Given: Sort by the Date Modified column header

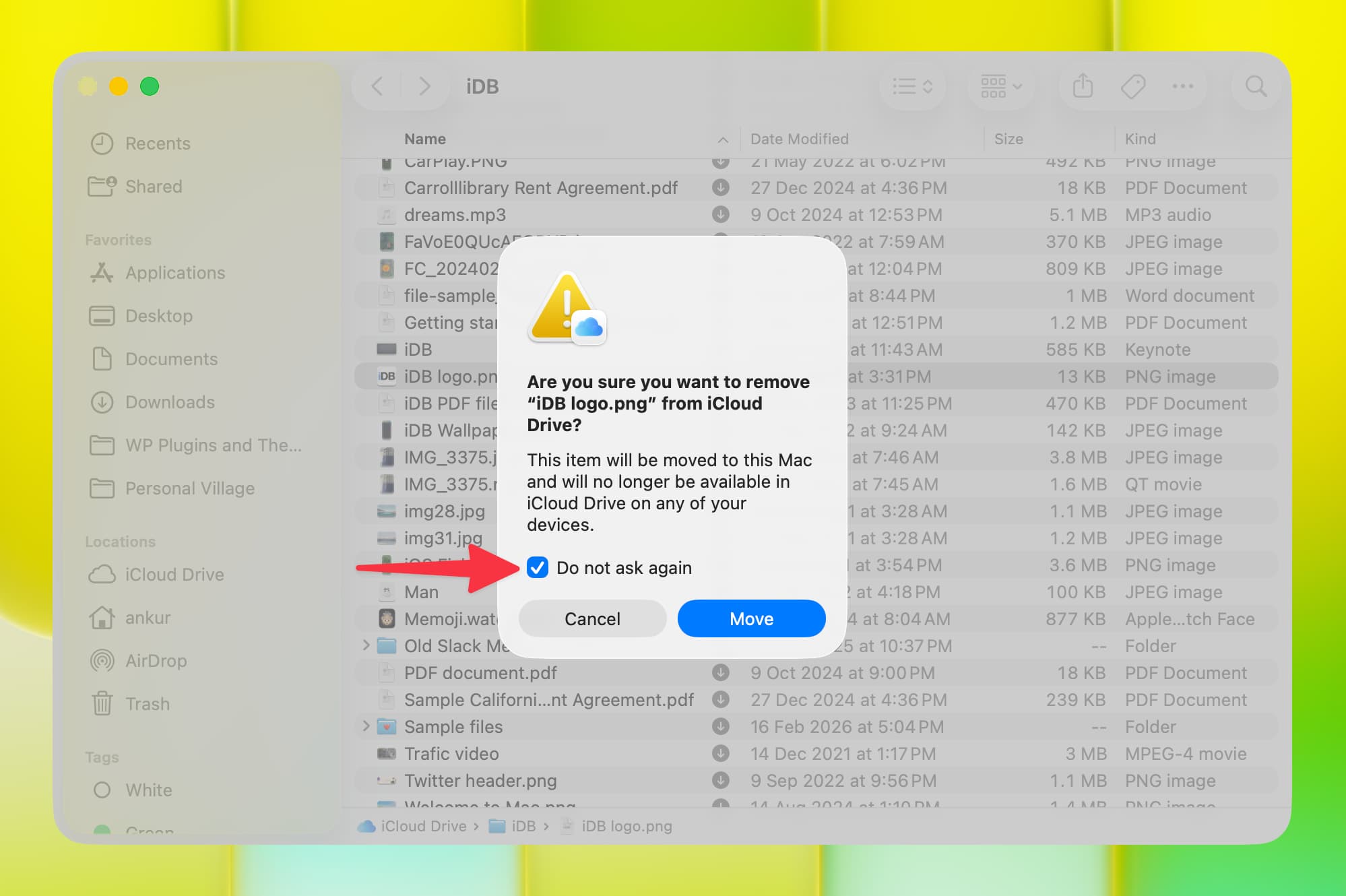Looking at the screenshot, I should (x=799, y=139).
